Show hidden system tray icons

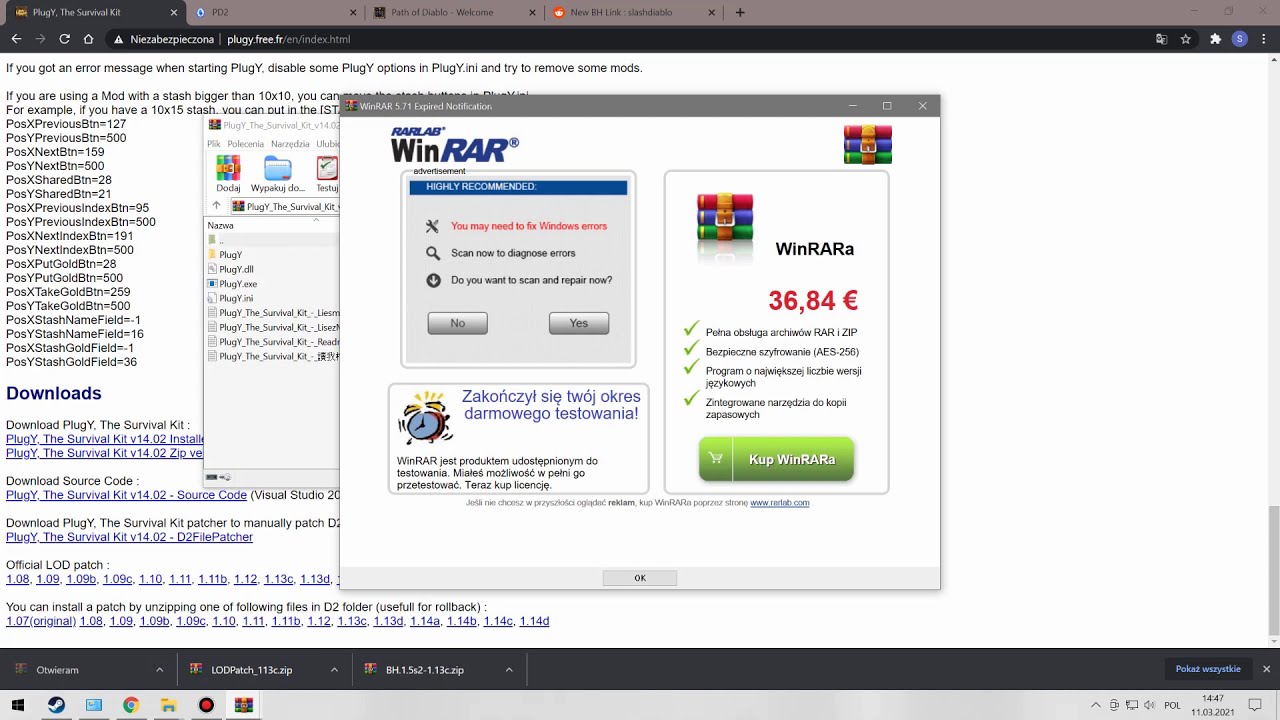pyautogui.click(x=1098, y=705)
